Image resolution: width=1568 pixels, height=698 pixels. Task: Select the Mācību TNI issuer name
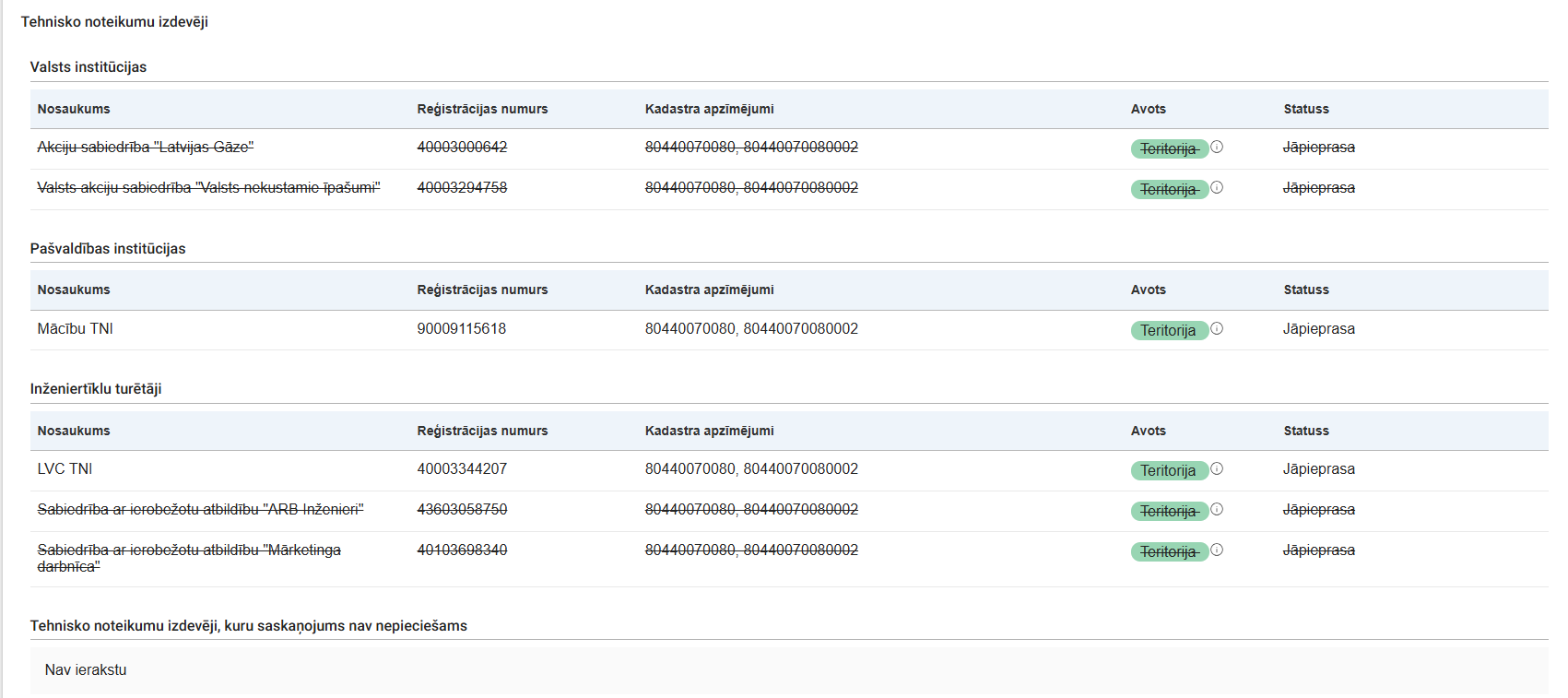(x=75, y=328)
